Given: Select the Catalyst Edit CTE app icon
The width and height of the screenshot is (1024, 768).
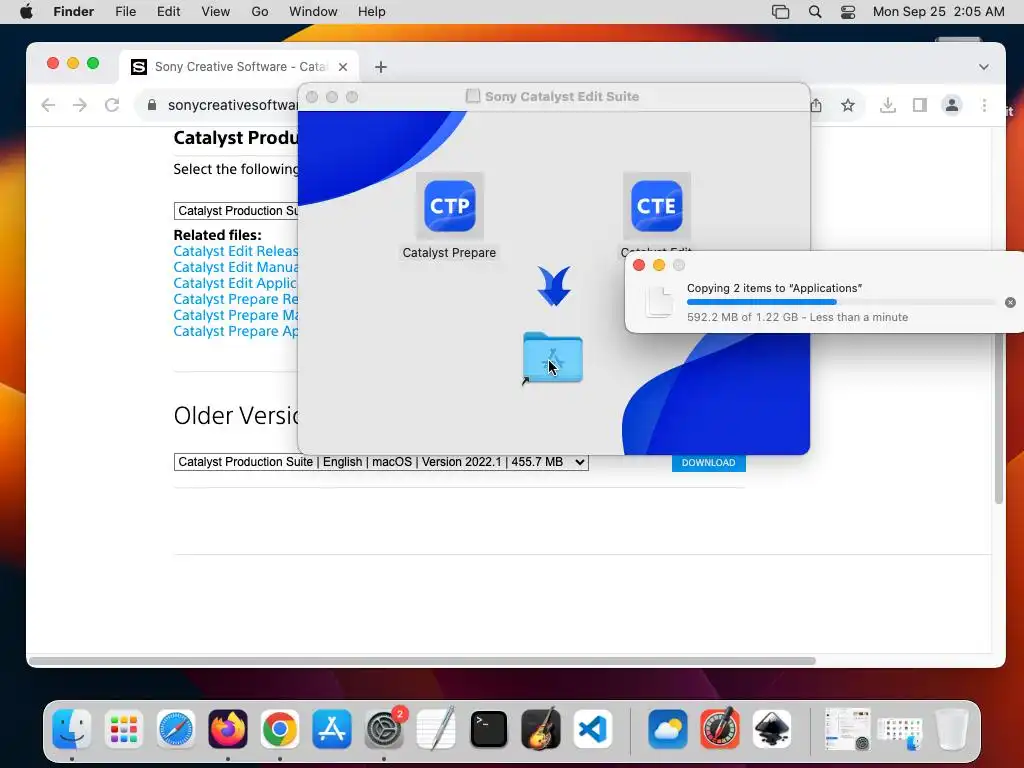Looking at the screenshot, I should click(656, 206).
